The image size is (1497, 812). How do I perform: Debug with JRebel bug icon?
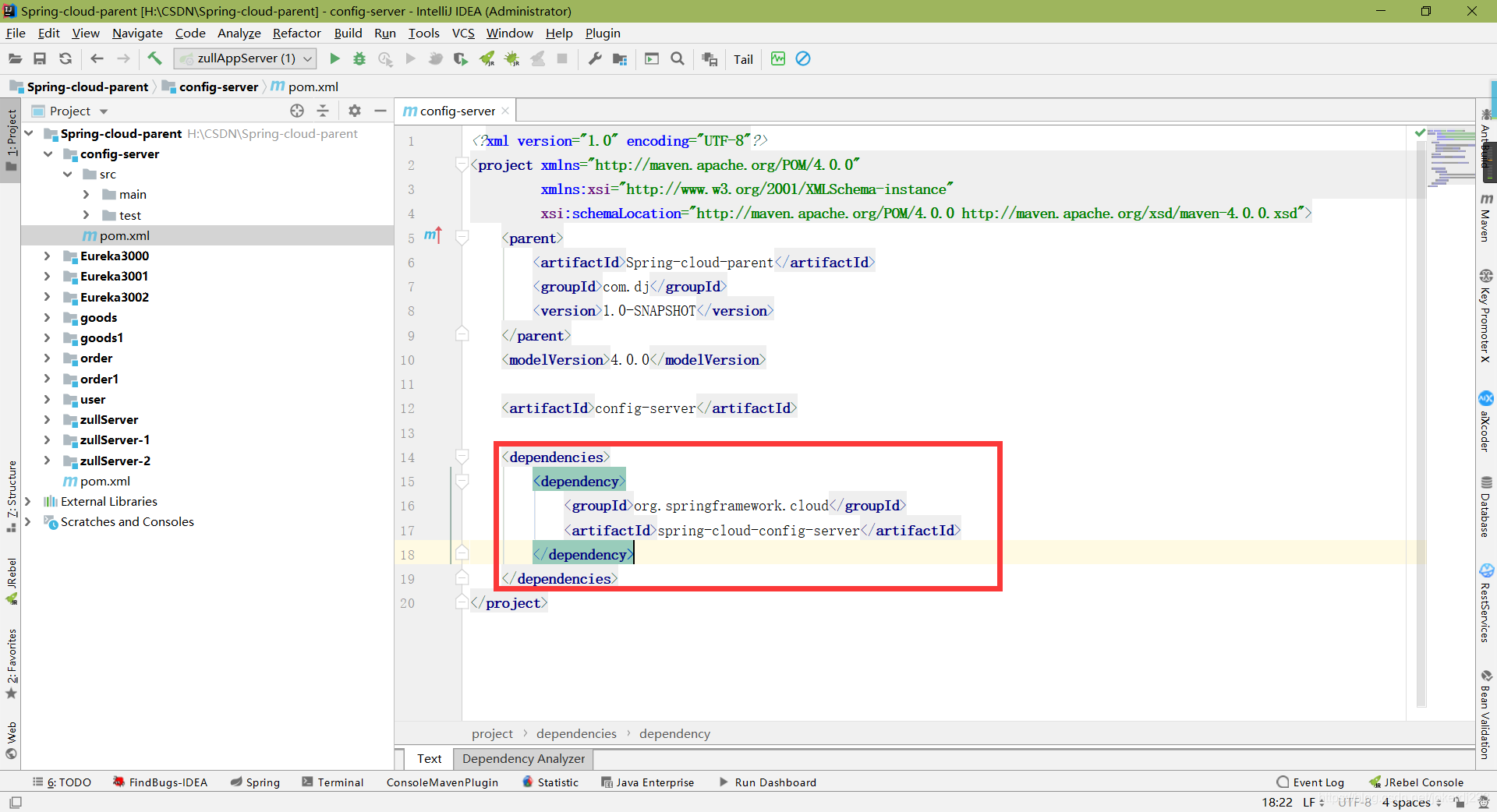point(512,58)
